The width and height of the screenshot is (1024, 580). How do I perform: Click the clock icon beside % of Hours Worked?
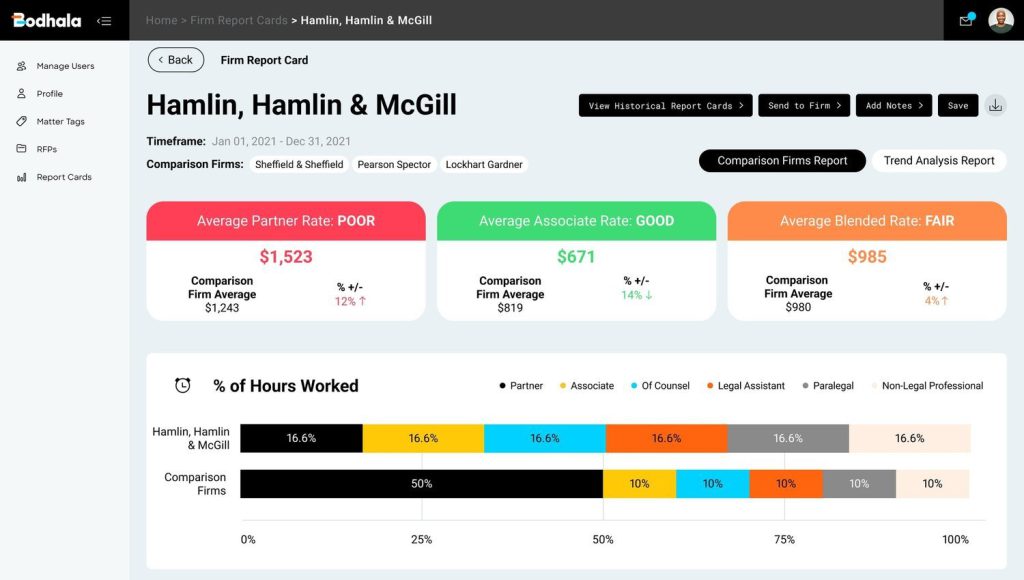pyautogui.click(x=183, y=385)
